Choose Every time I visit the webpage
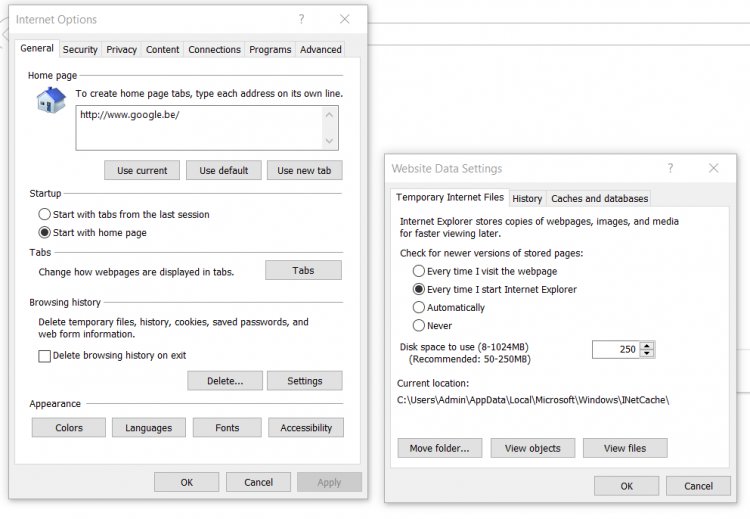This screenshot has height=519, width=750. coord(419,271)
